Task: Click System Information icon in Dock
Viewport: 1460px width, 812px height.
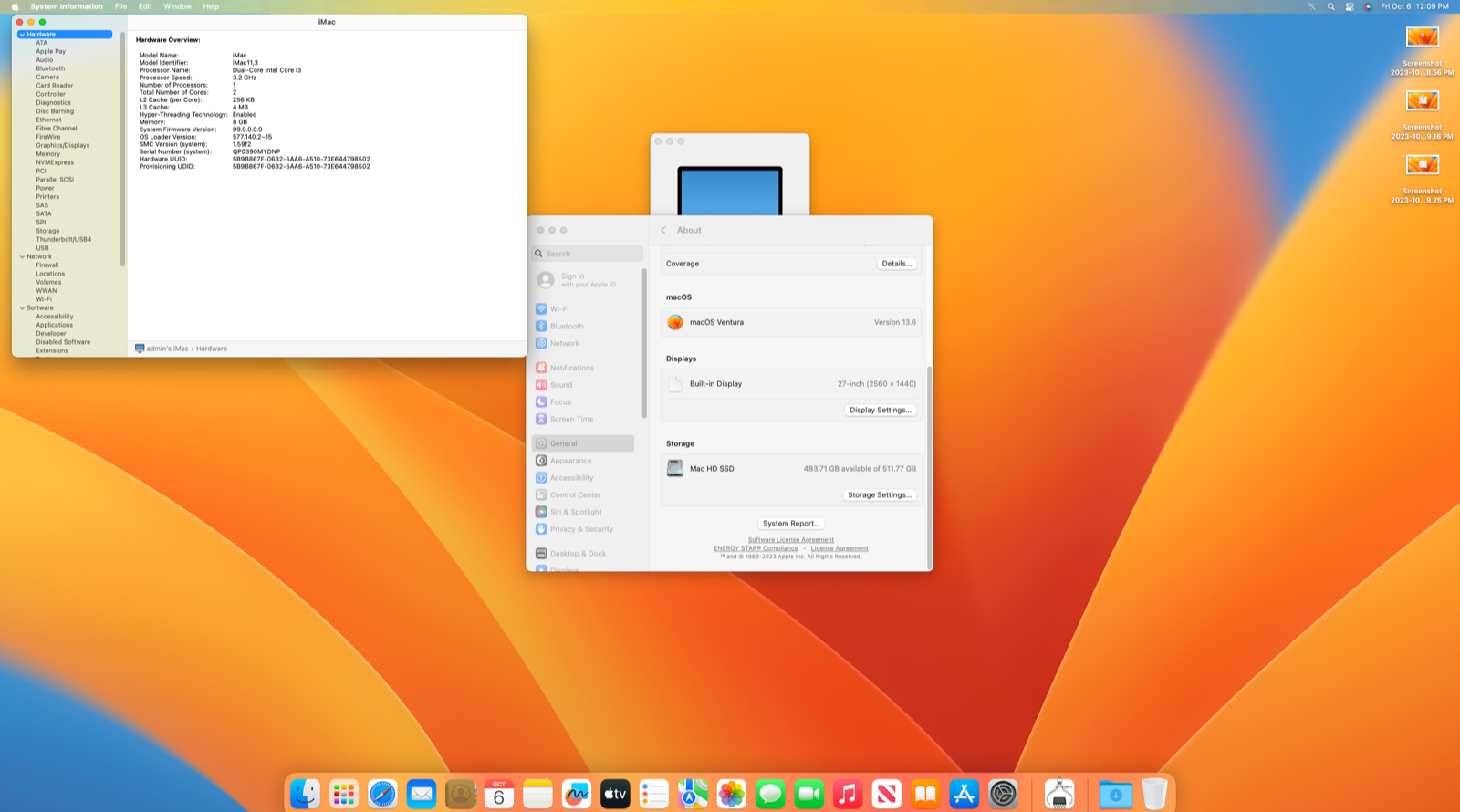Action: [x=1059, y=794]
